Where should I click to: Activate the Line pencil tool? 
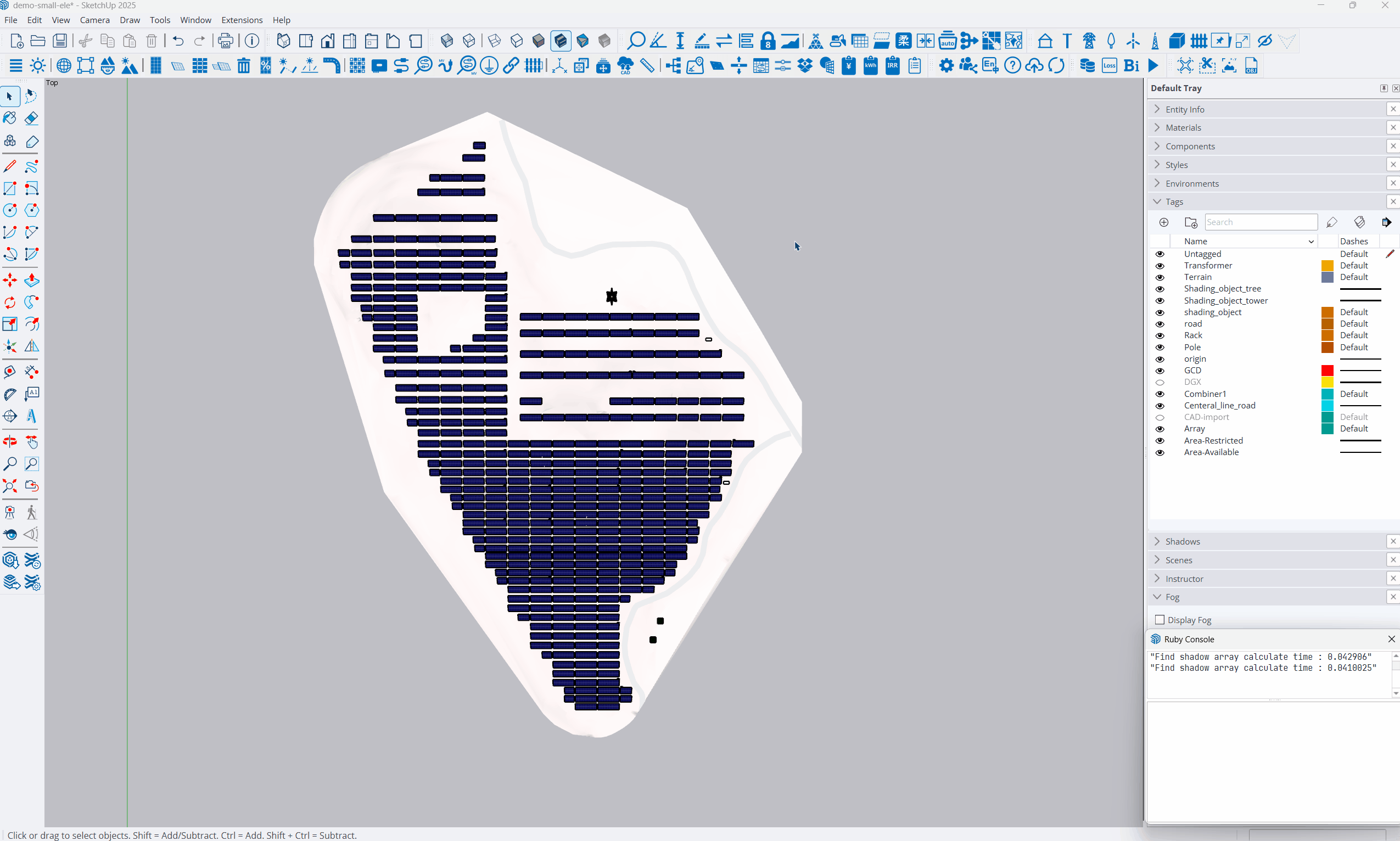10,167
